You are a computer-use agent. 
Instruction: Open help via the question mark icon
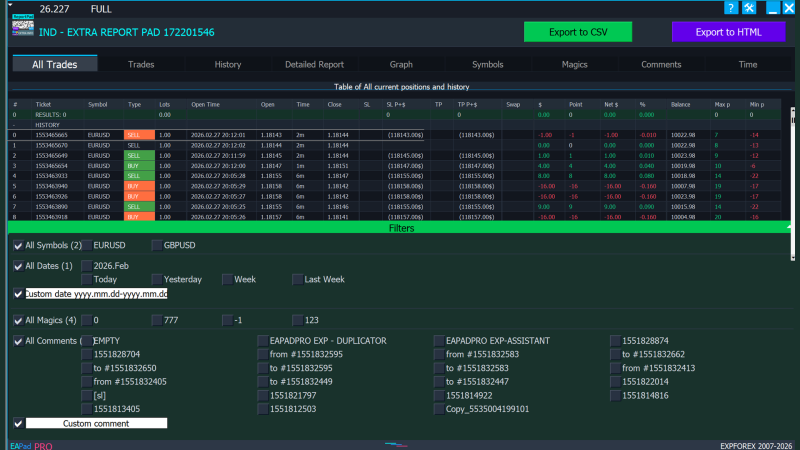pos(731,8)
